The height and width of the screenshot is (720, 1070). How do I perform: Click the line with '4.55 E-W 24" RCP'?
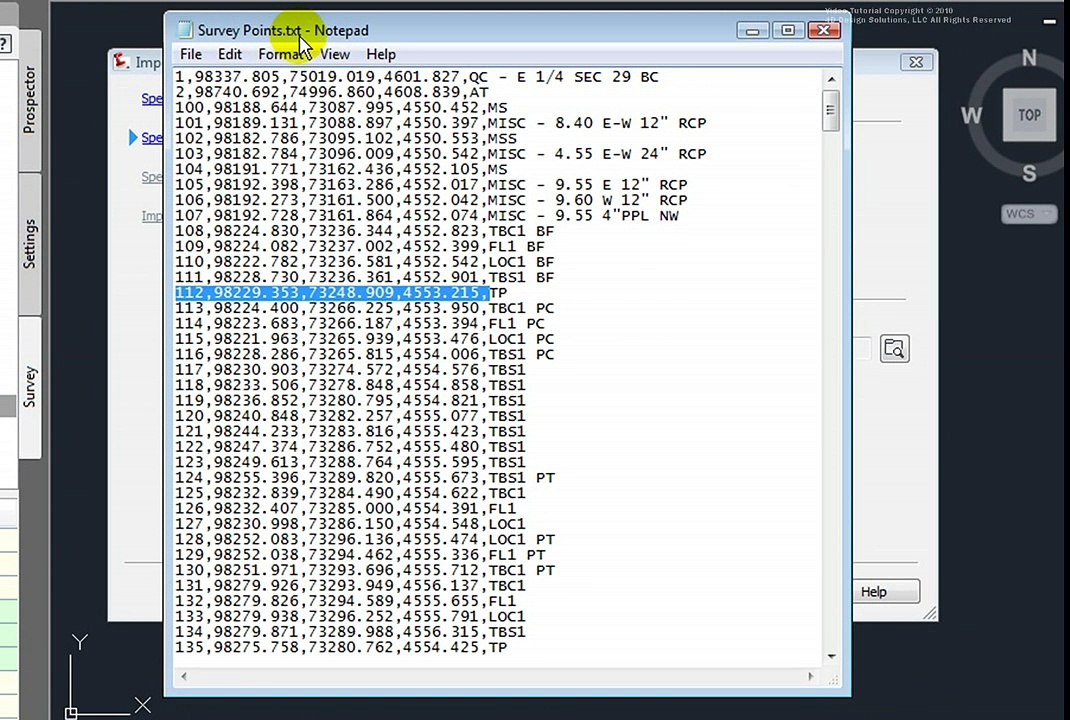tap(440, 154)
